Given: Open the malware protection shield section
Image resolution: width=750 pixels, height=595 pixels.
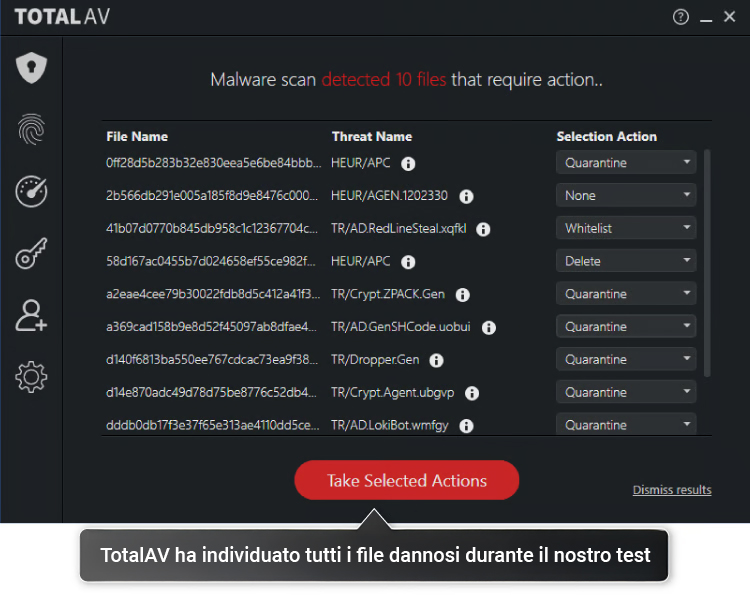Looking at the screenshot, I should pos(31,67).
